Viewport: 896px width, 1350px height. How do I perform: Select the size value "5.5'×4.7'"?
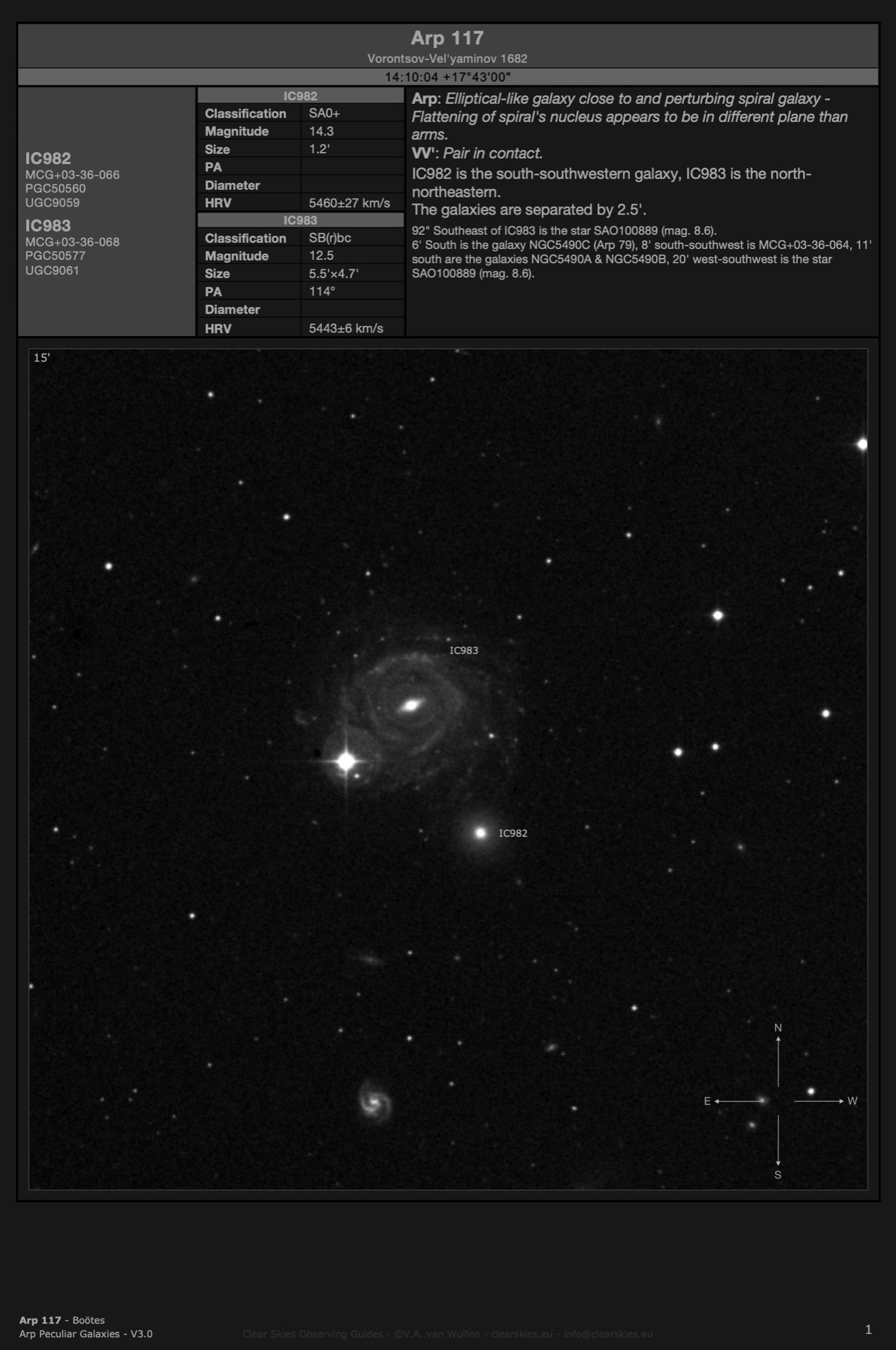333,273
